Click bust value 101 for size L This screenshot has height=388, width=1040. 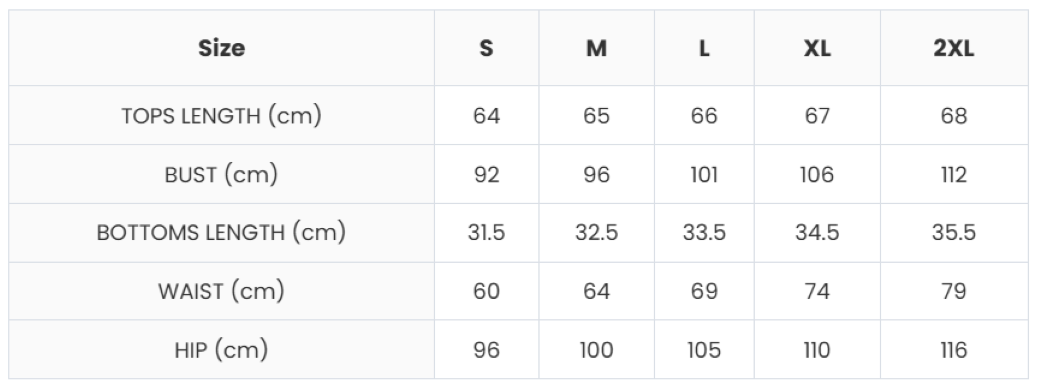(x=704, y=174)
